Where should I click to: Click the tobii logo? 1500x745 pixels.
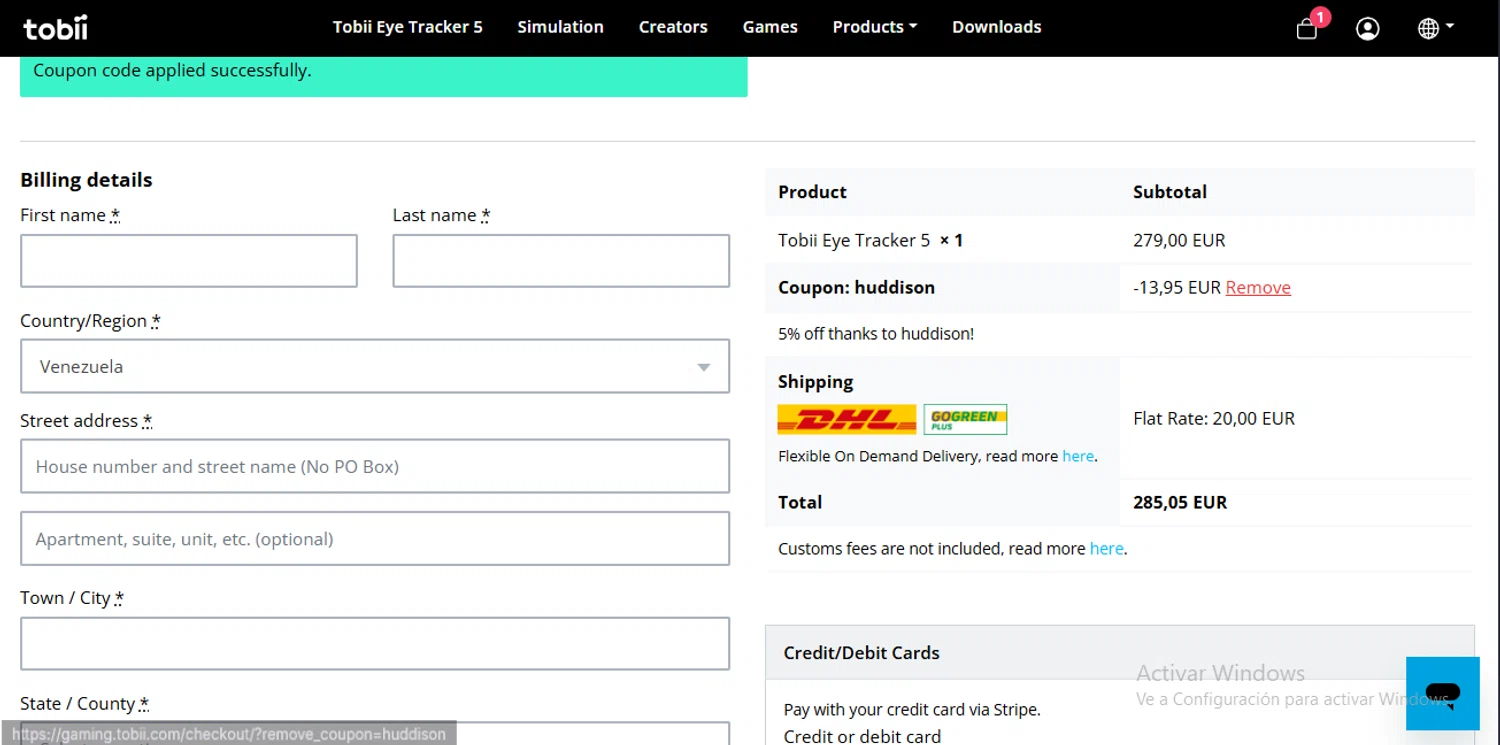click(56, 28)
